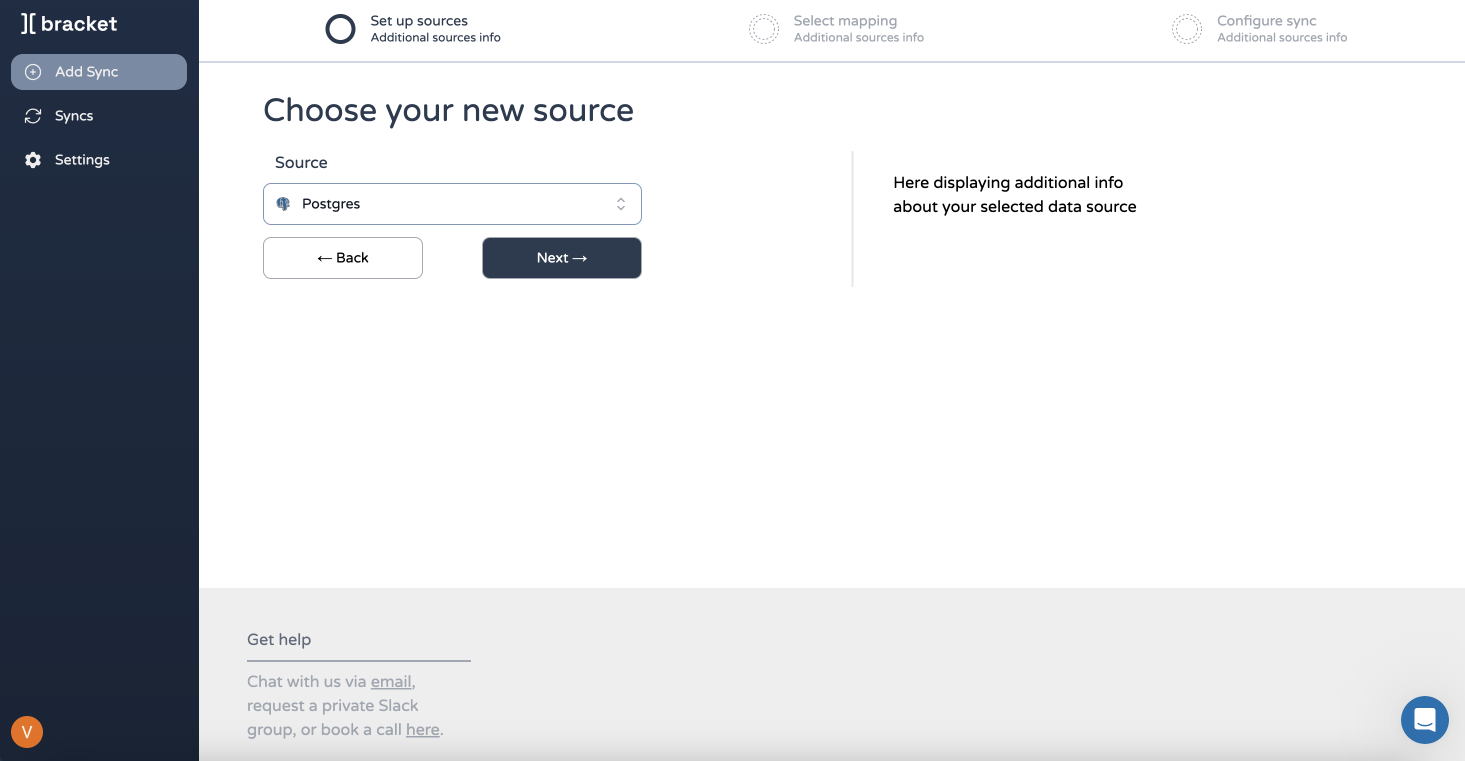Click the Back button
The image size is (1465, 761).
(x=343, y=258)
